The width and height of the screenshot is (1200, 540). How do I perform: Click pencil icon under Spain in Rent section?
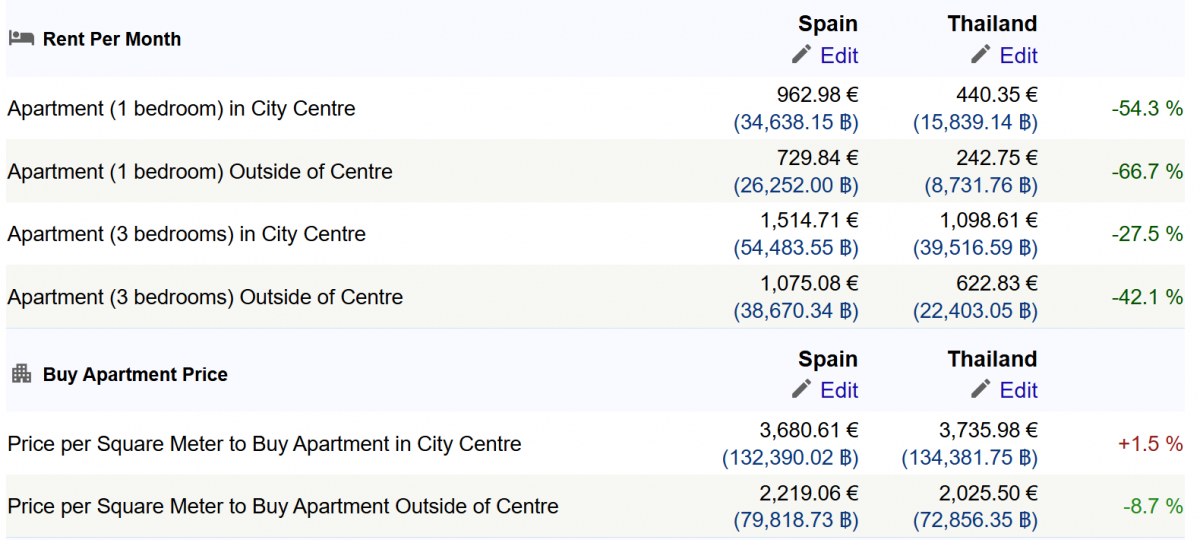tap(801, 55)
